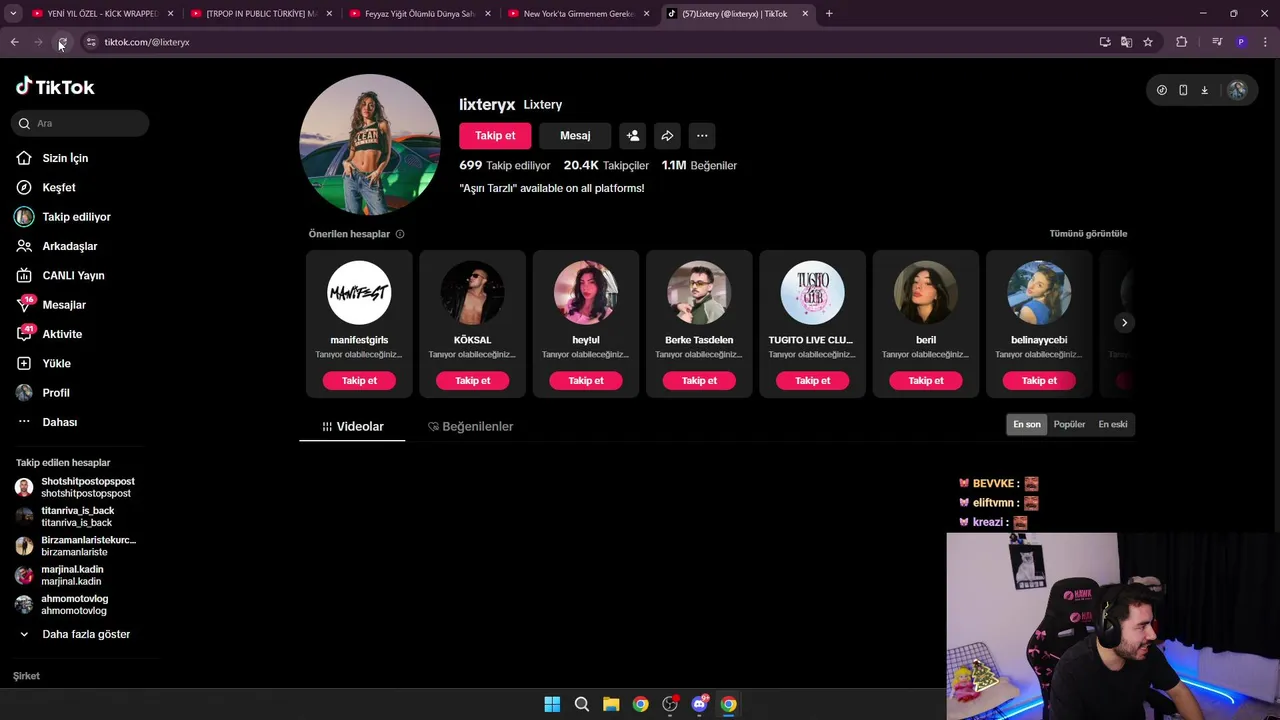Click Yükle upload option

tap(43, 364)
